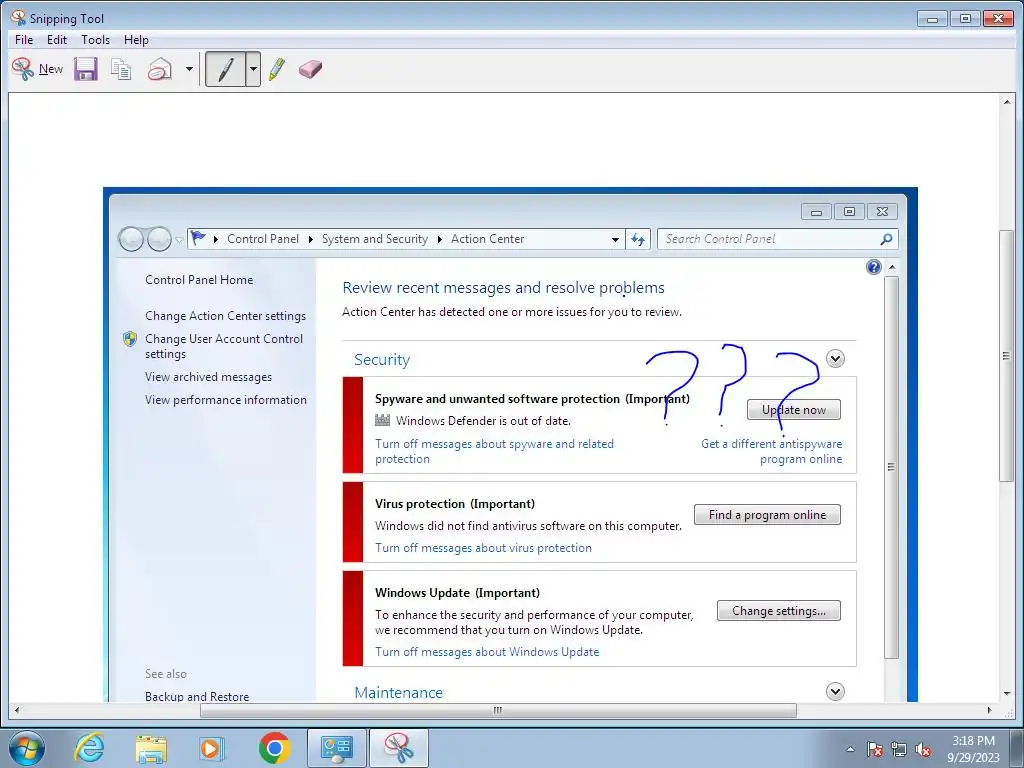Click the Action Center flag tray icon
Image resolution: width=1024 pixels, height=768 pixels.
click(x=875, y=749)
